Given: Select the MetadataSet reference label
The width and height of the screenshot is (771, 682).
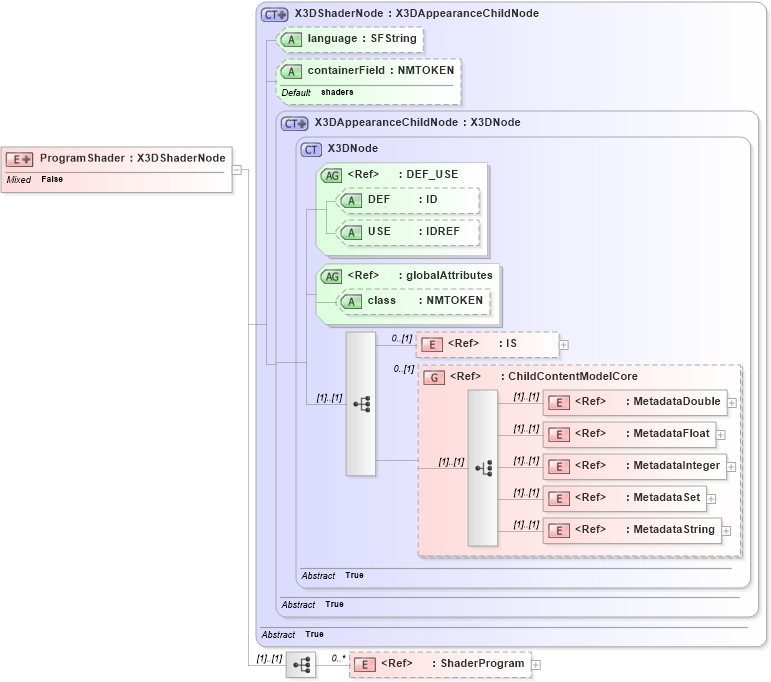Looking at the screenshot, I should (637, 498).
